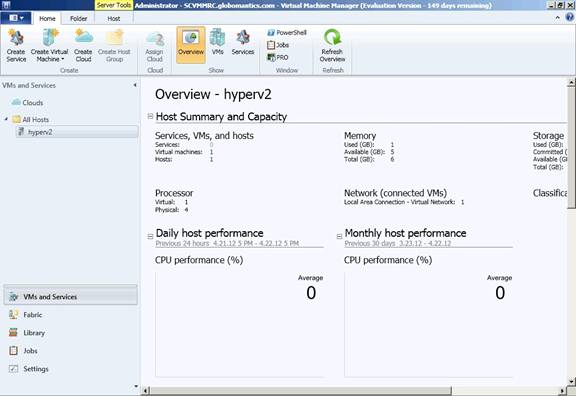Click the 'Physical:' processor label
The width and height of the screenshot is (576, 396).
click(167, 210)
